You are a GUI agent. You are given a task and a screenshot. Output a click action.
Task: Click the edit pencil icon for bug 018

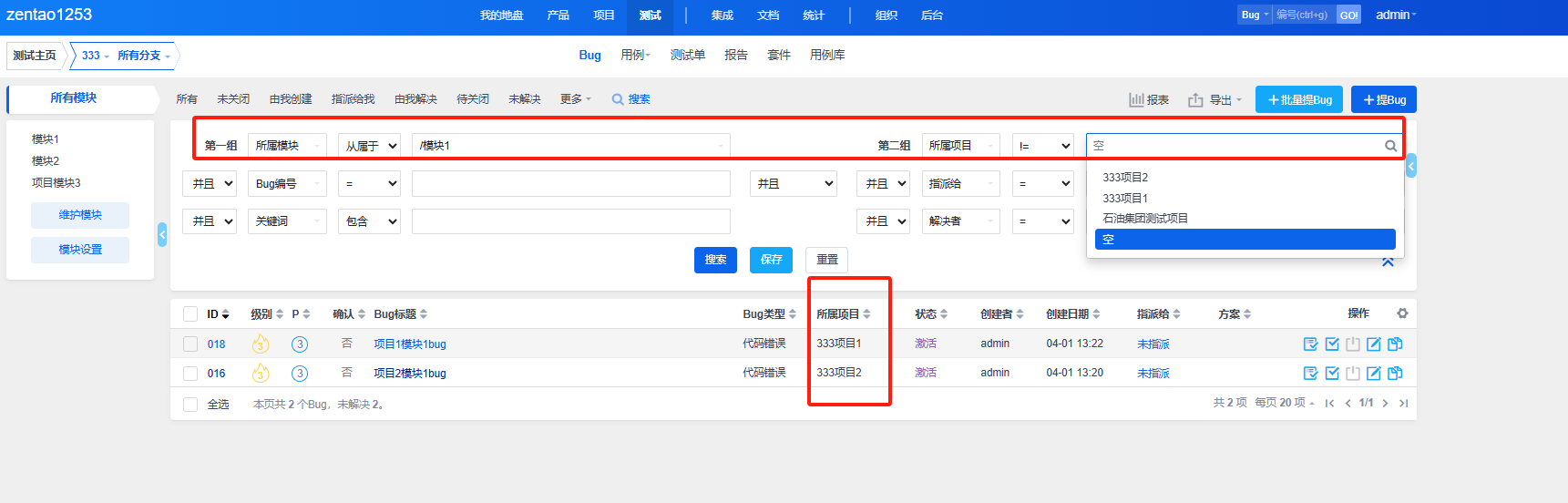coord(1374,344)
